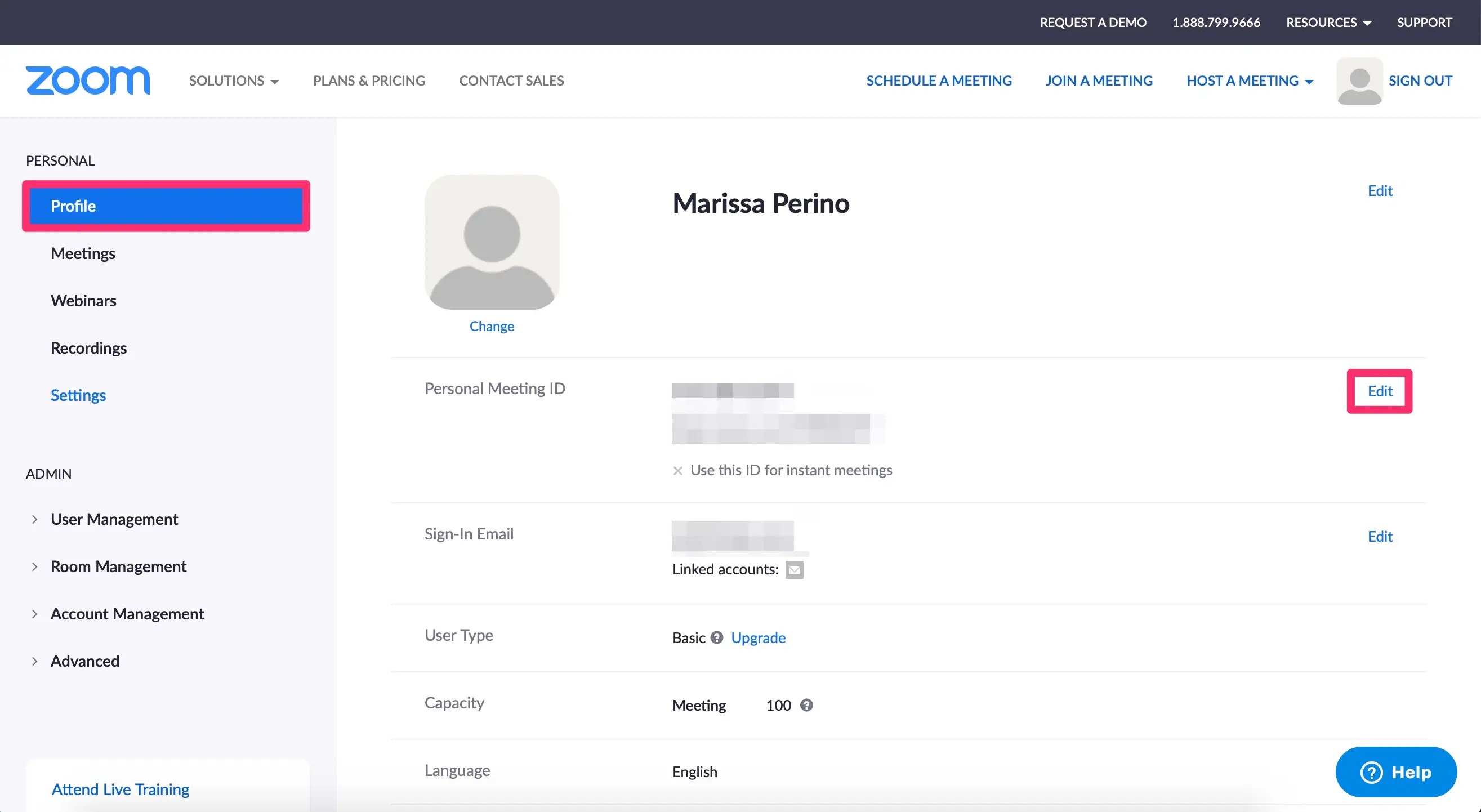Expand the Advanced section
The height and width of the screenshot is (812, 1481).
[x=84, y=661]
